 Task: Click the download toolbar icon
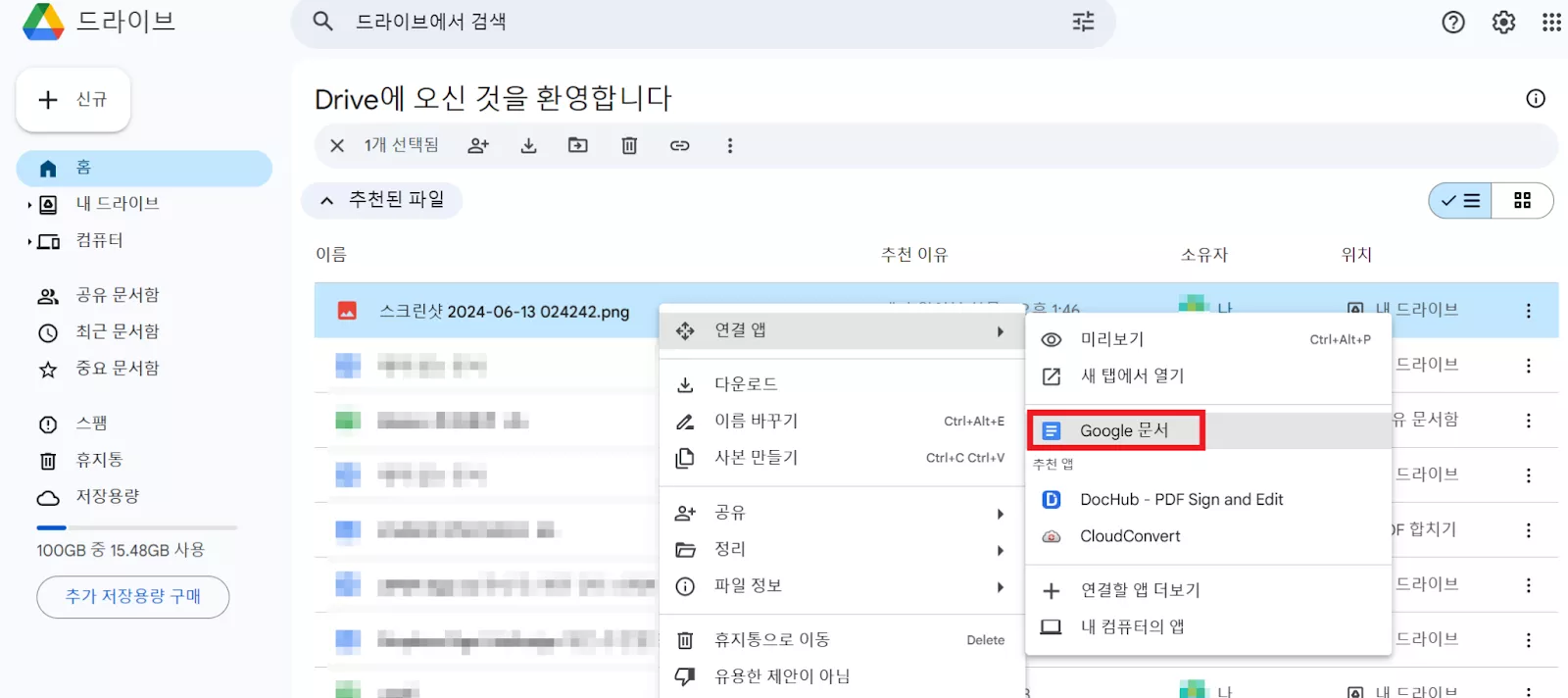(528, 145)
